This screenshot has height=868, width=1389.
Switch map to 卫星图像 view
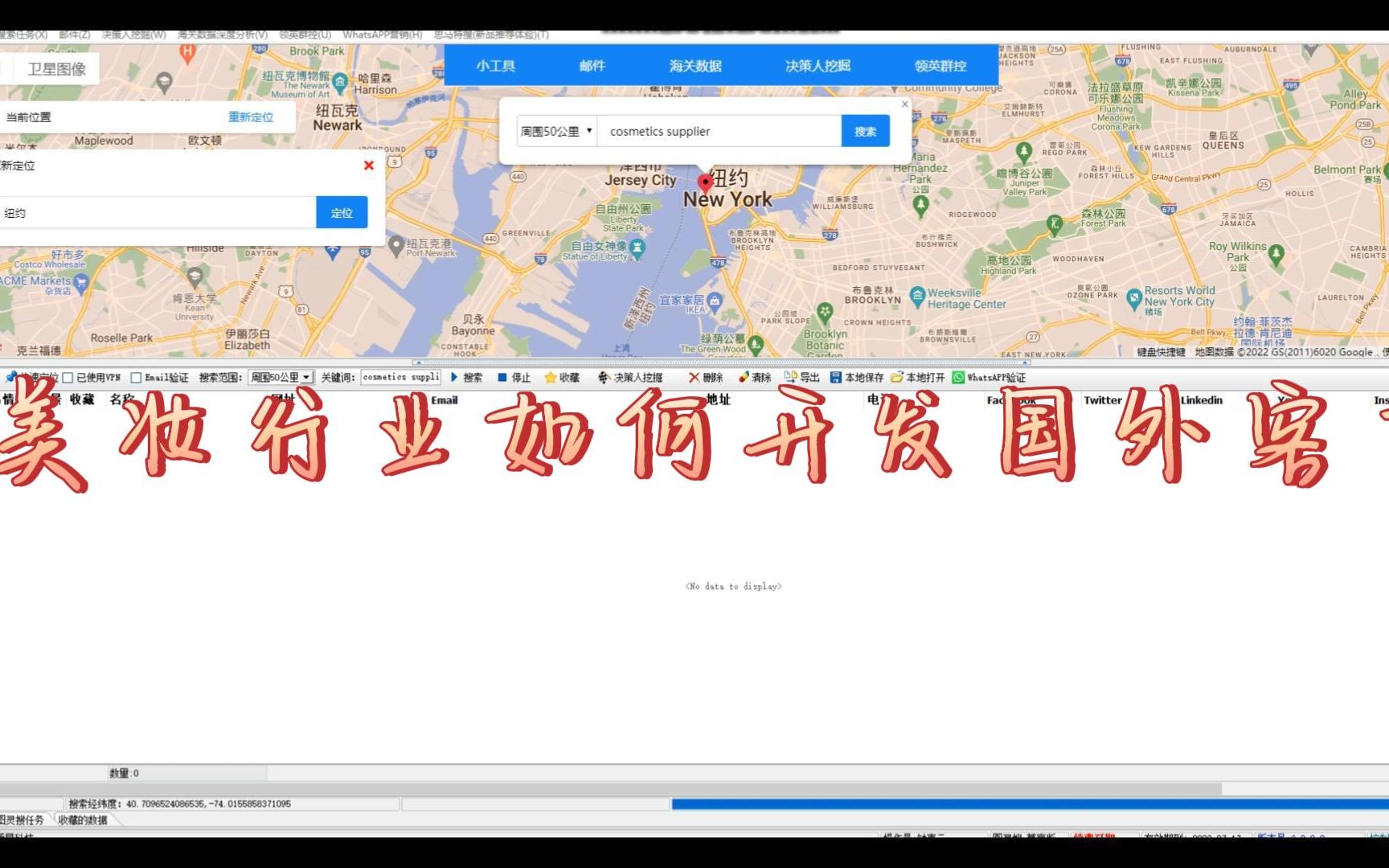pos(56,69)
